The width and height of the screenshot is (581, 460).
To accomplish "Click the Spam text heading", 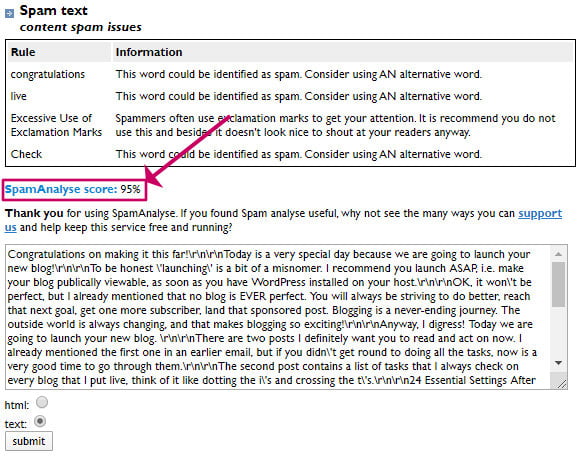I will coord(54,11).
